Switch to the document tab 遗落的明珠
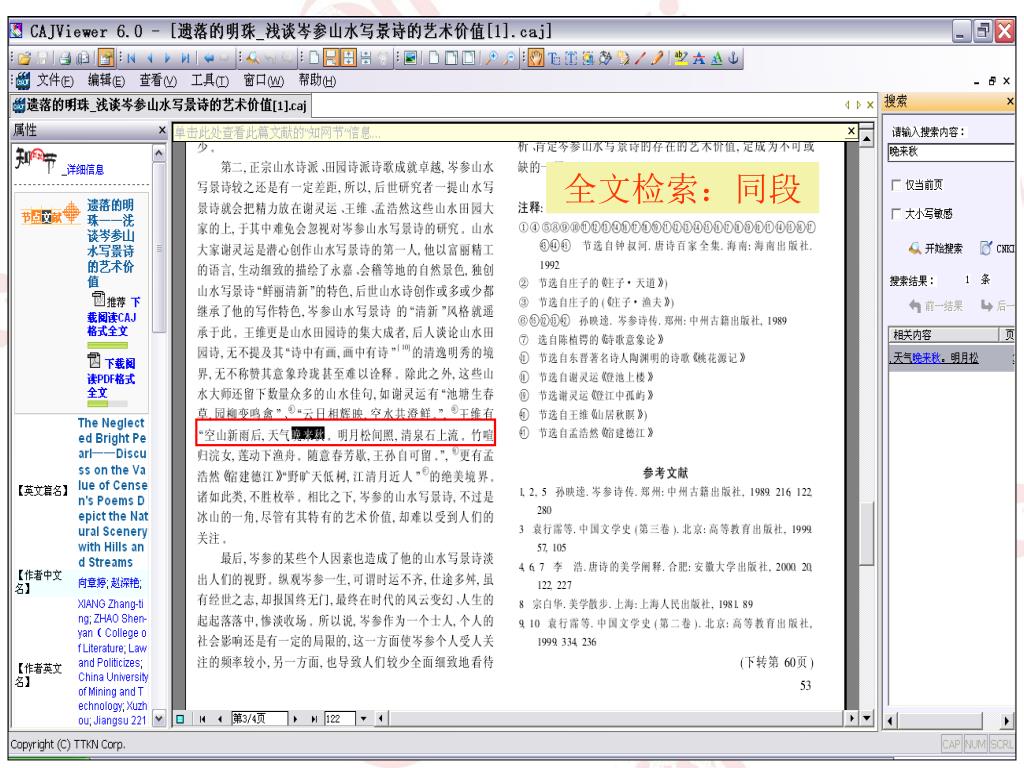 [160, 105]
